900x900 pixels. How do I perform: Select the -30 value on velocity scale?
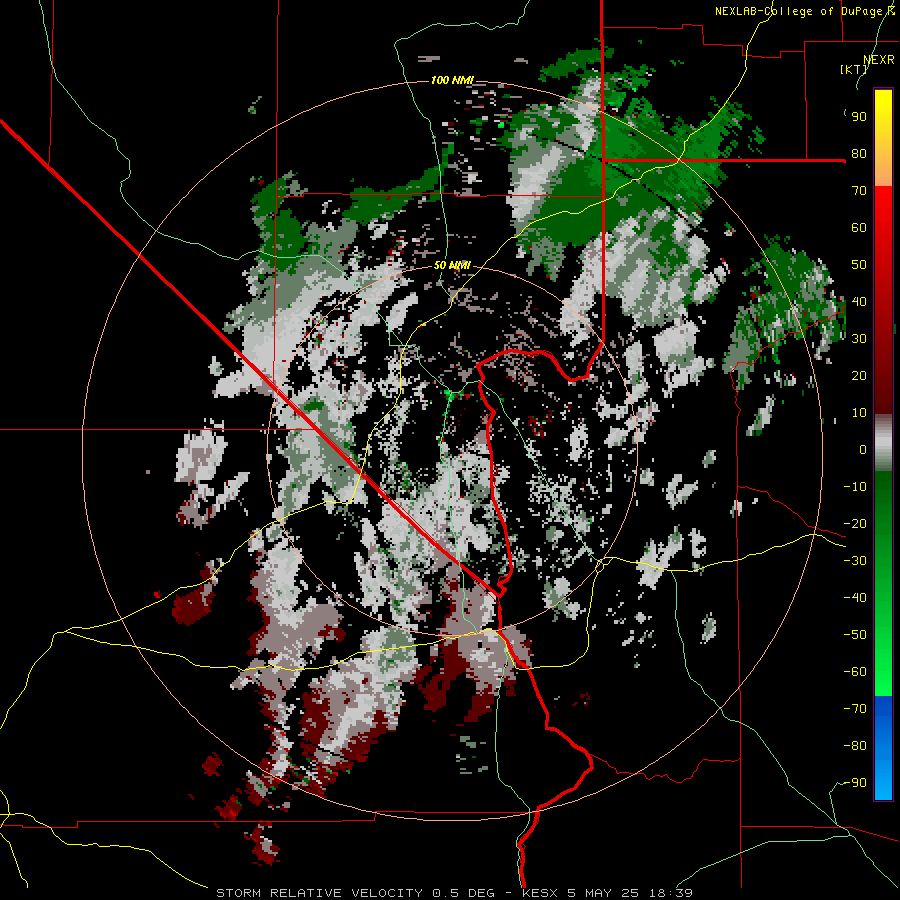click(x=855, y=561)
